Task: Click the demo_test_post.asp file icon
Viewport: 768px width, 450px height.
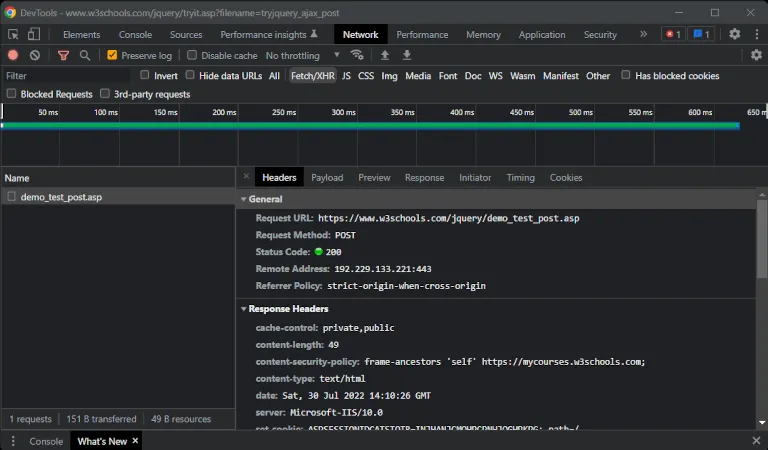Action: pyautogui.click(x=11, y=197)
